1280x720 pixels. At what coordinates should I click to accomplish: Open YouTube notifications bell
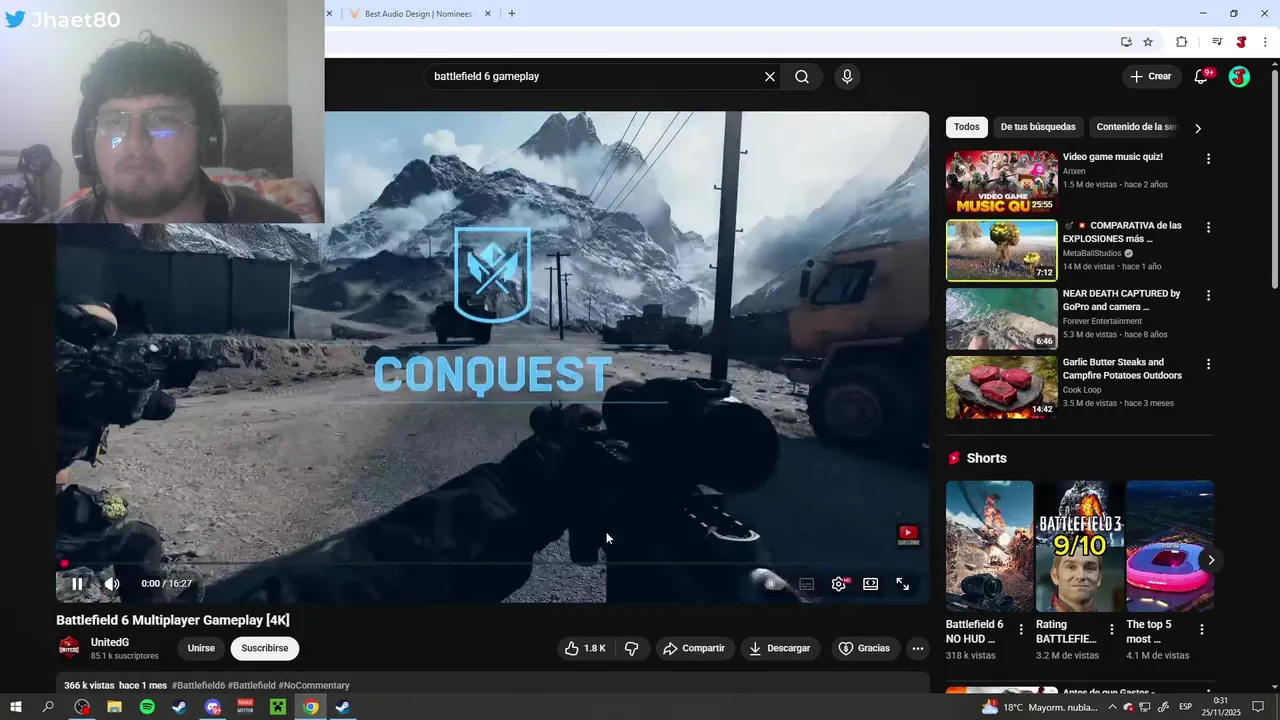[x=1202, y=76]
